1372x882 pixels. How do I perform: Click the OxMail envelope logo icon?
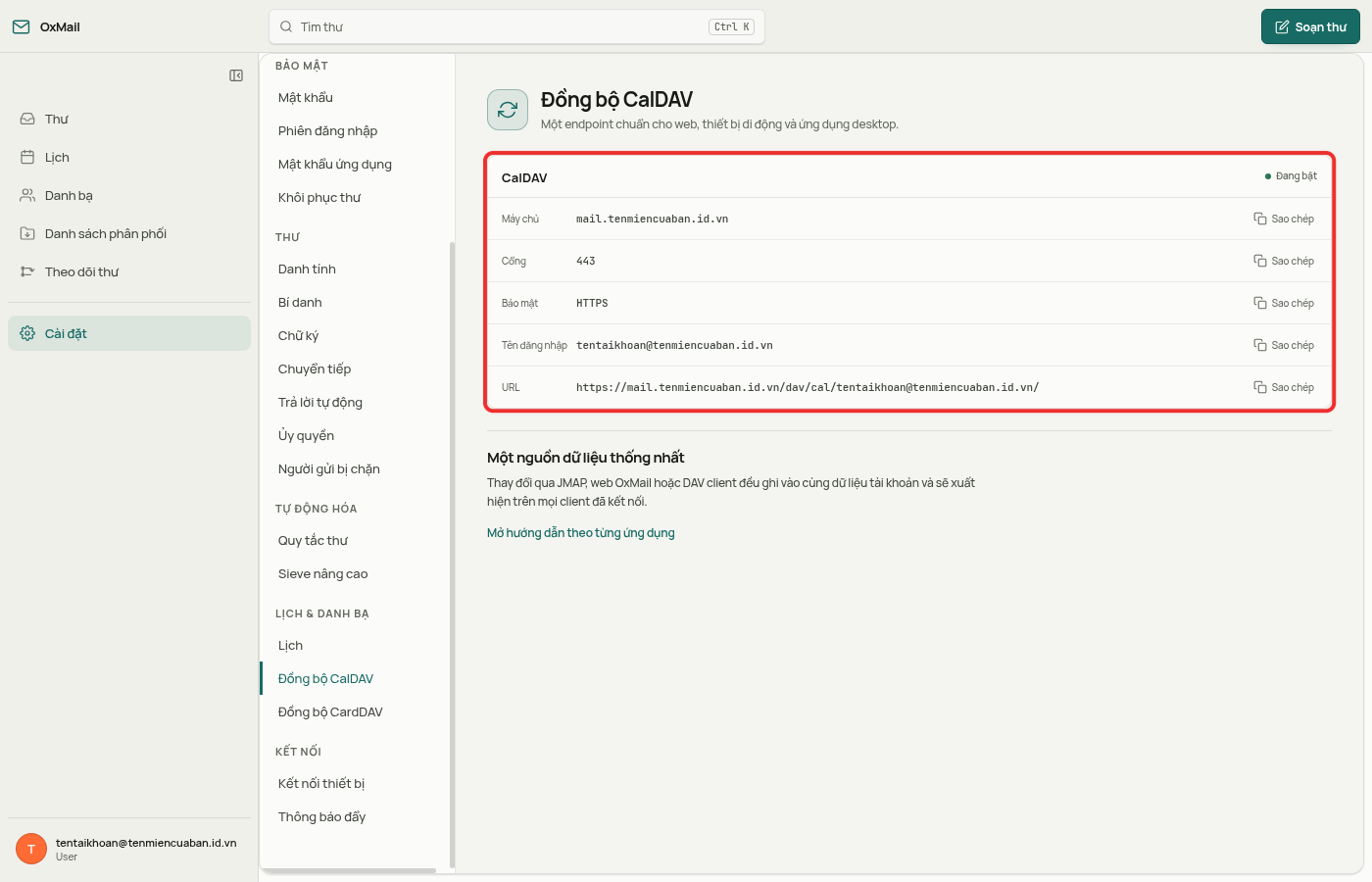pos(21,26)
